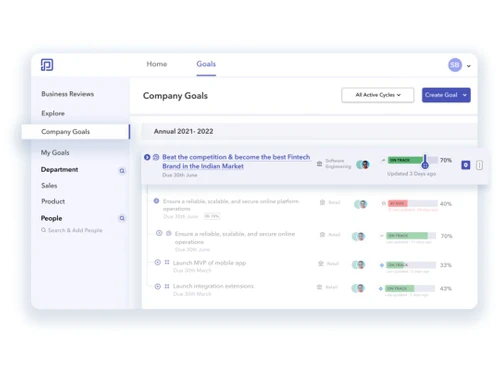Click owner avatar on online operations sub-goal
The width and height of the screenshot is (500, 375).
[359, 236]
